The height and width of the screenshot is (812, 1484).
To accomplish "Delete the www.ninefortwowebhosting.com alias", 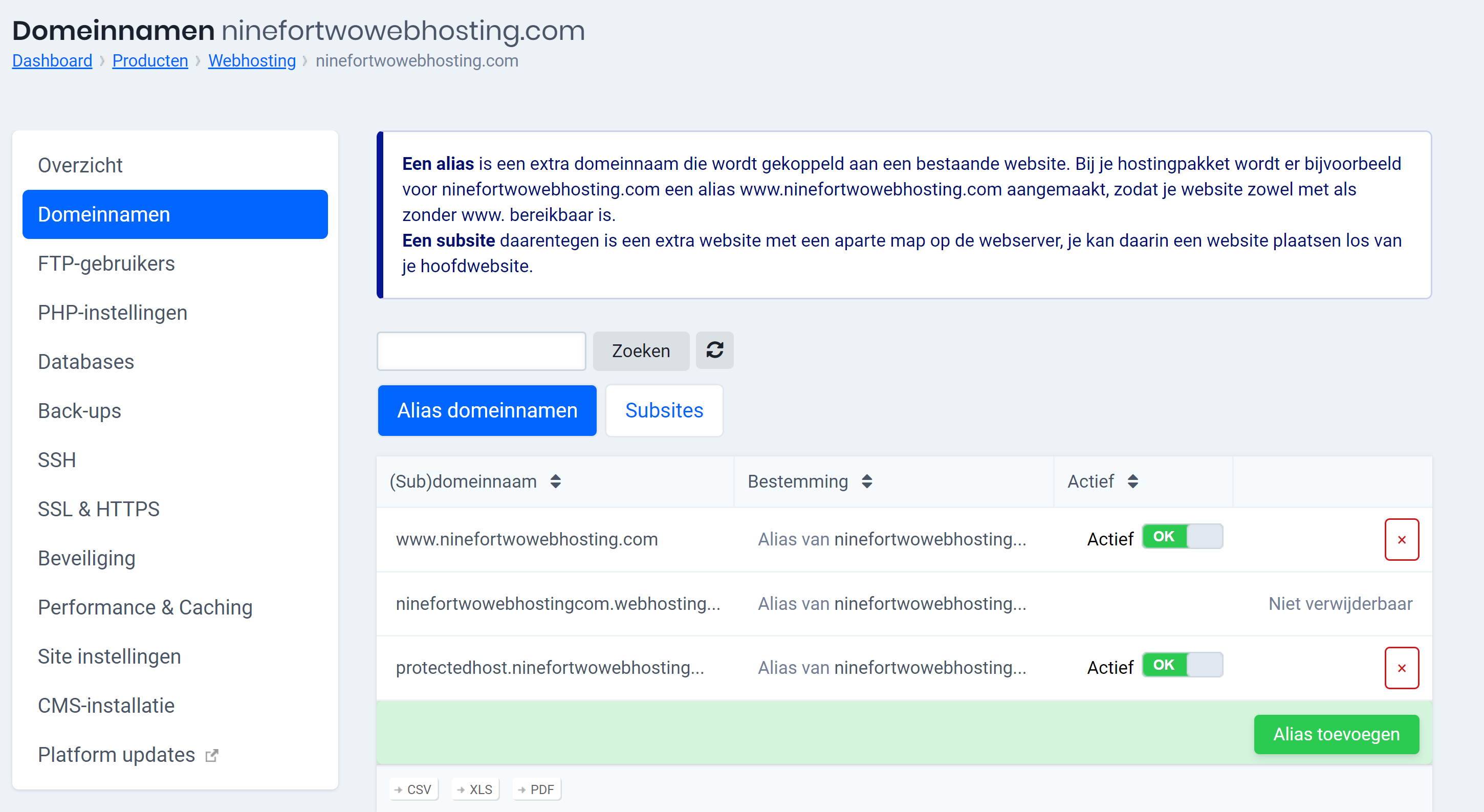I will [x=1401, y=540].
